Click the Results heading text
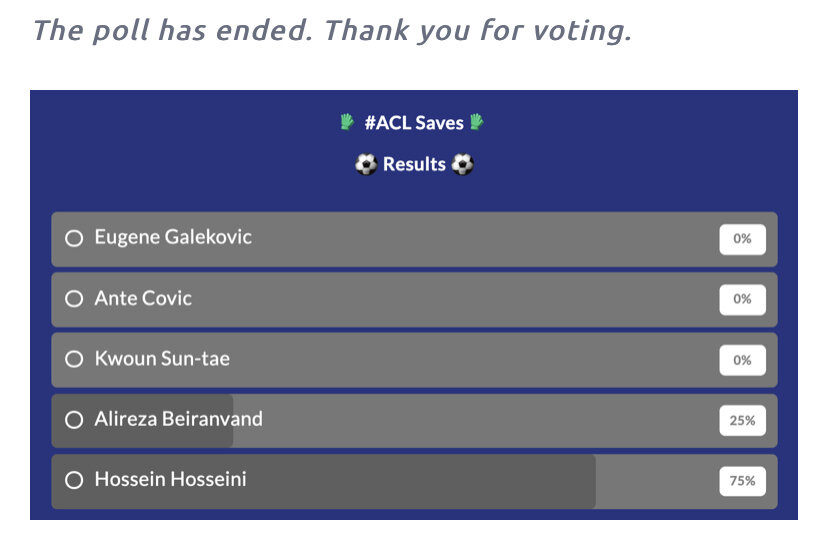The width and height of the screenshot is (828, 542). coord(414,165)
